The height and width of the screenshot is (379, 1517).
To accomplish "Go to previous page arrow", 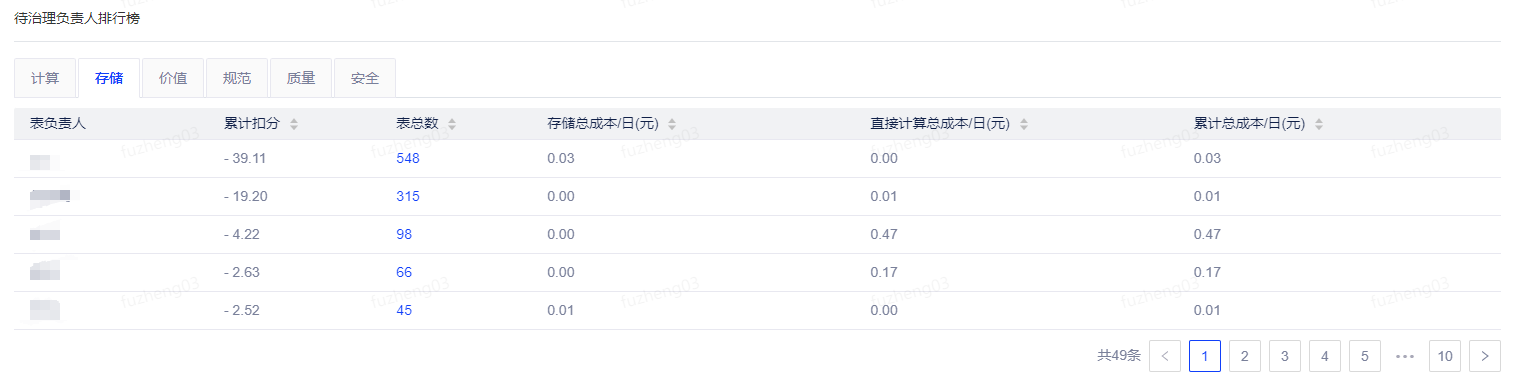I will [x=1165, y=355].
